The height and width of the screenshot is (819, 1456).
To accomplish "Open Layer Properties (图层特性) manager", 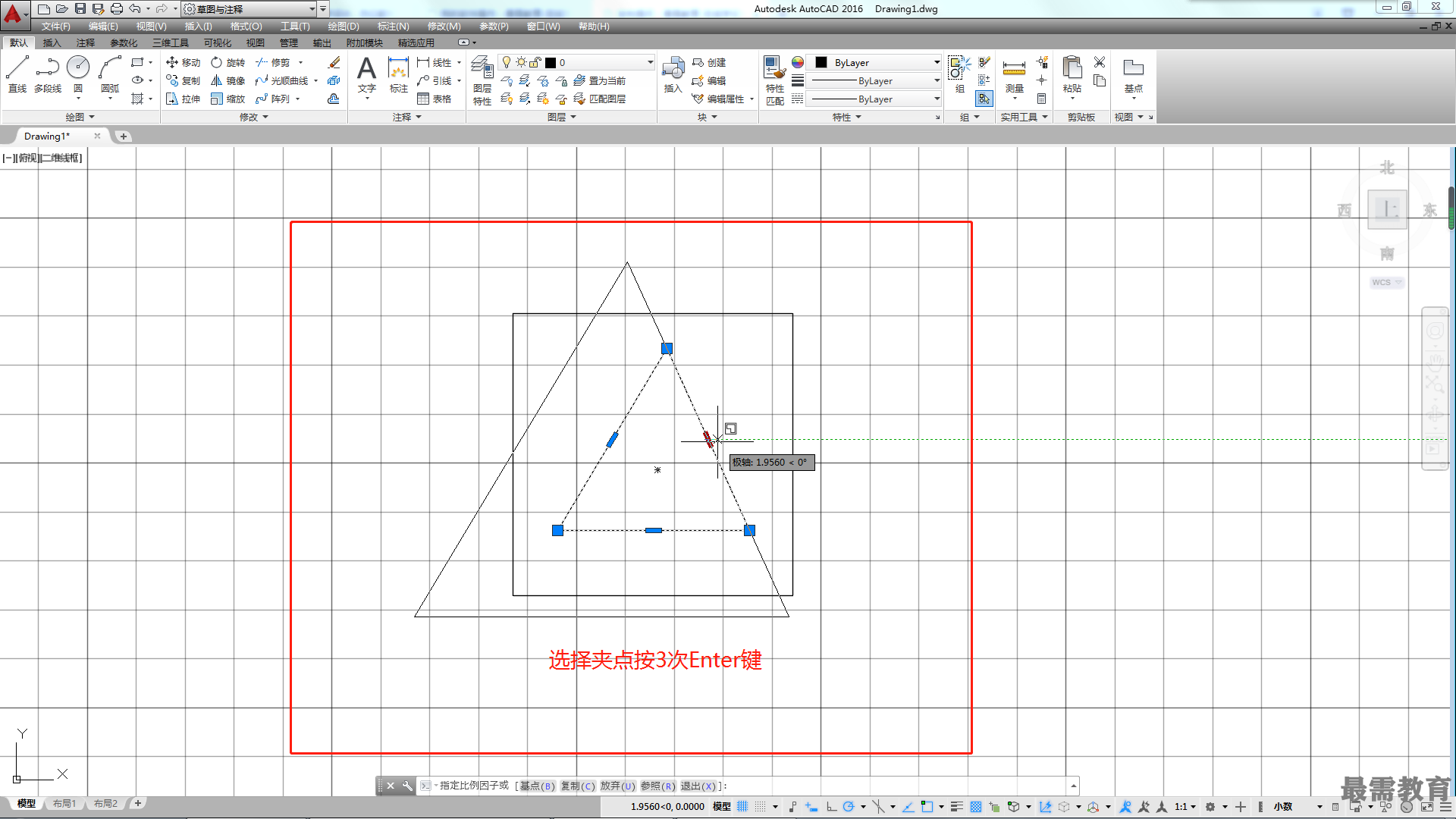I will pyautogui.click(x=482, y=80).
